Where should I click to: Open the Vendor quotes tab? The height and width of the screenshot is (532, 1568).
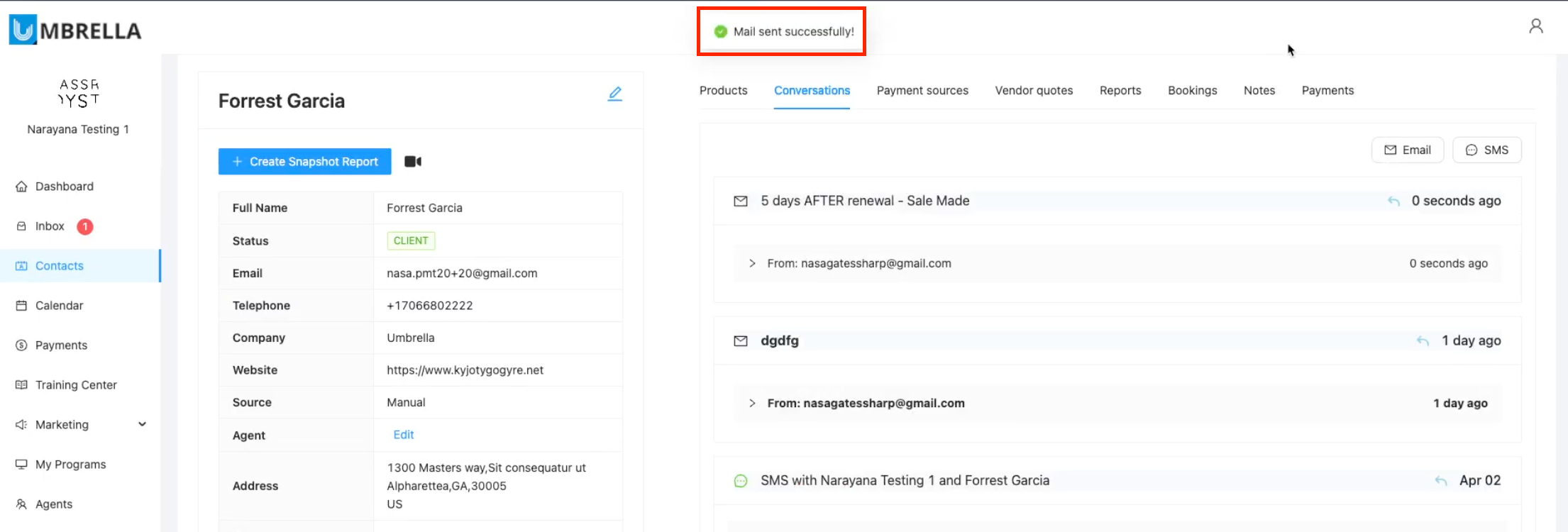1034,91
